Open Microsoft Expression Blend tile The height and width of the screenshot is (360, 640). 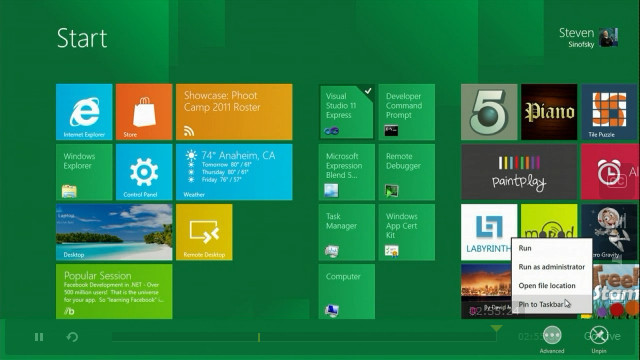tap(347, 172)
